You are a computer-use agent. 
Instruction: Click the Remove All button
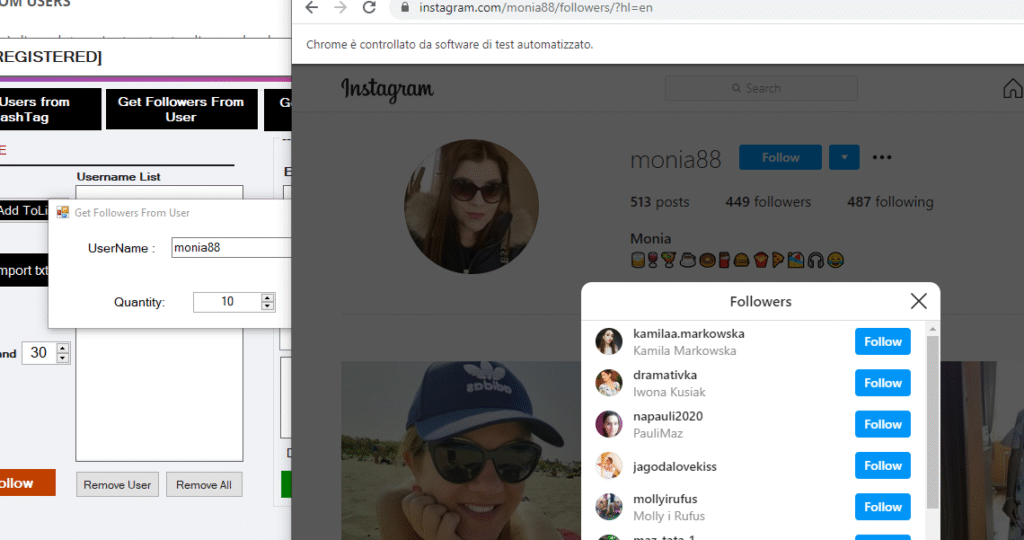(x=204, y=485)
